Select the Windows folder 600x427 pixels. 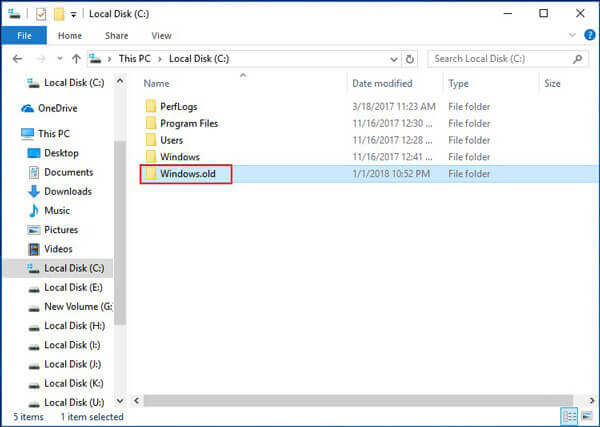tap(180, 157)
